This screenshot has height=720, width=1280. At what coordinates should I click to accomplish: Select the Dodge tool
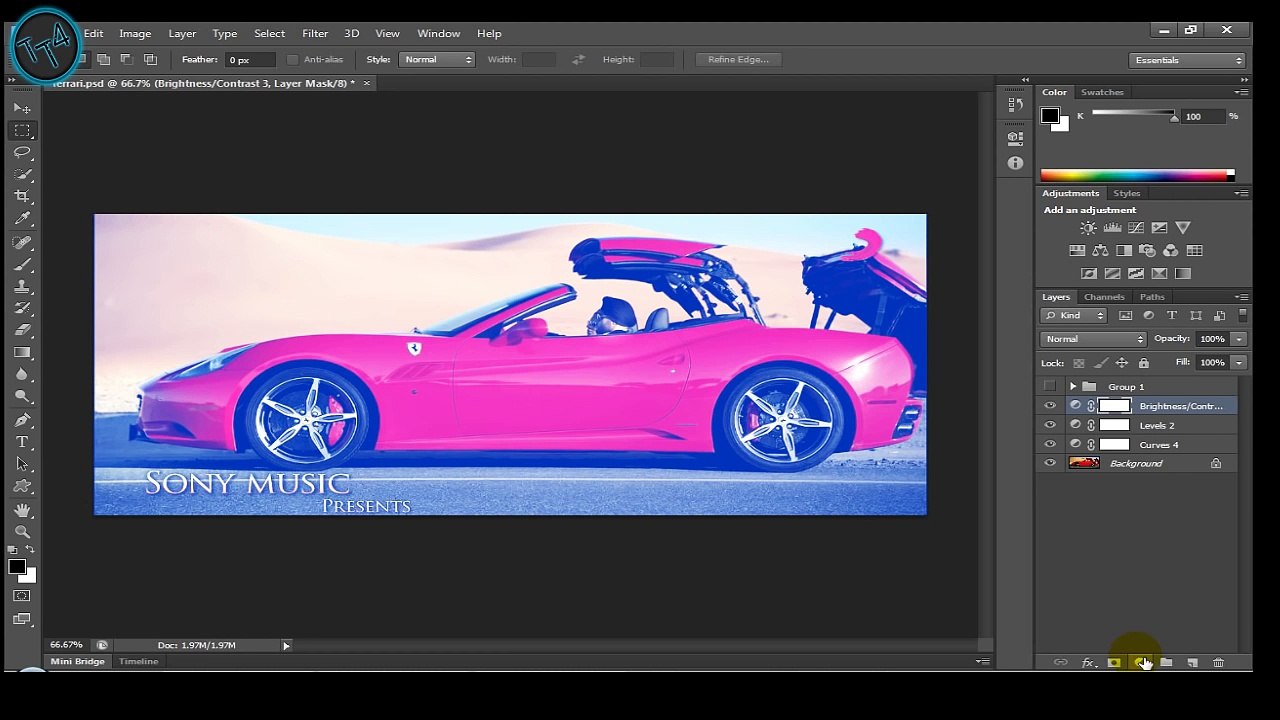click(22, 396)
